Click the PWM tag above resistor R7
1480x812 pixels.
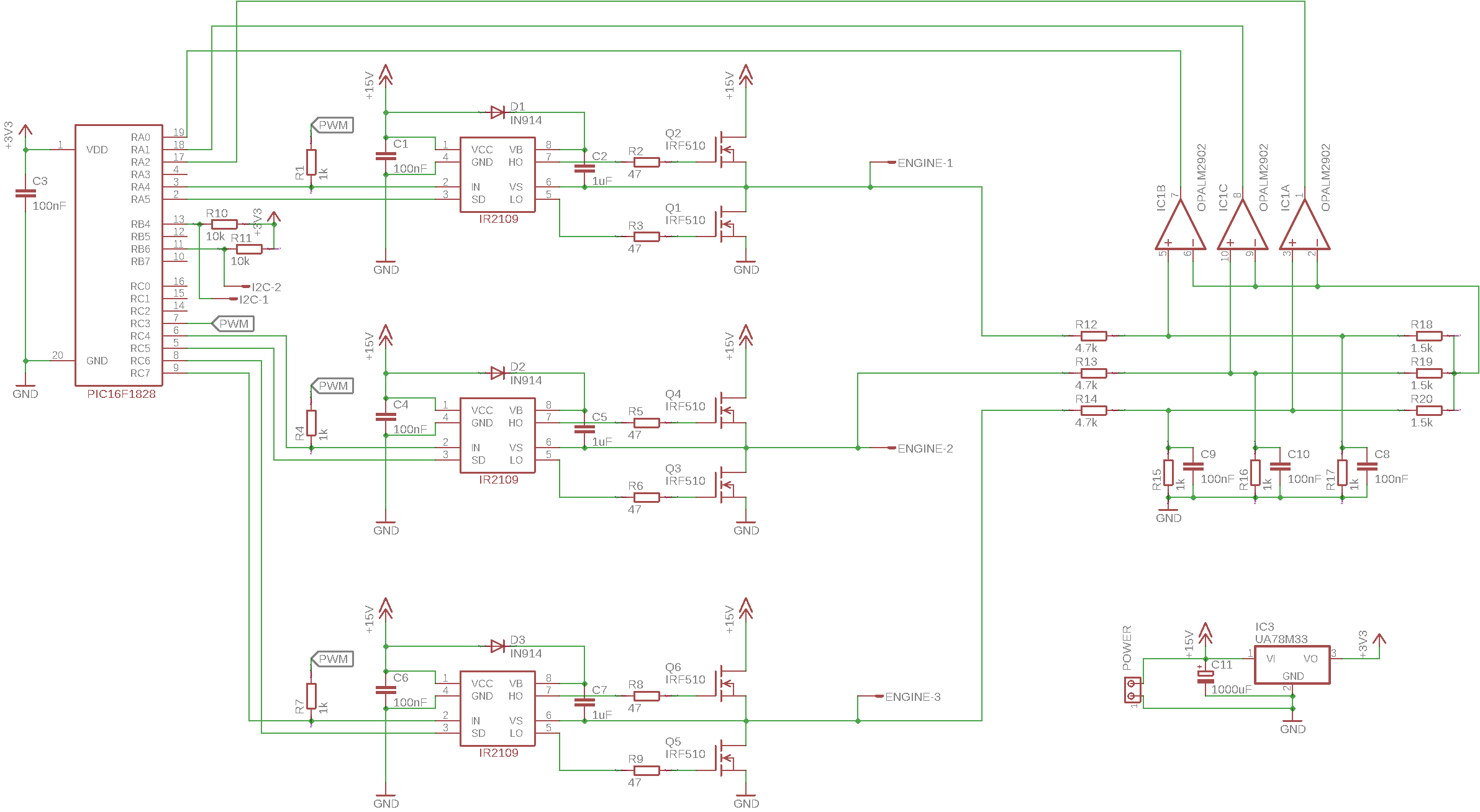pos(332,659)
